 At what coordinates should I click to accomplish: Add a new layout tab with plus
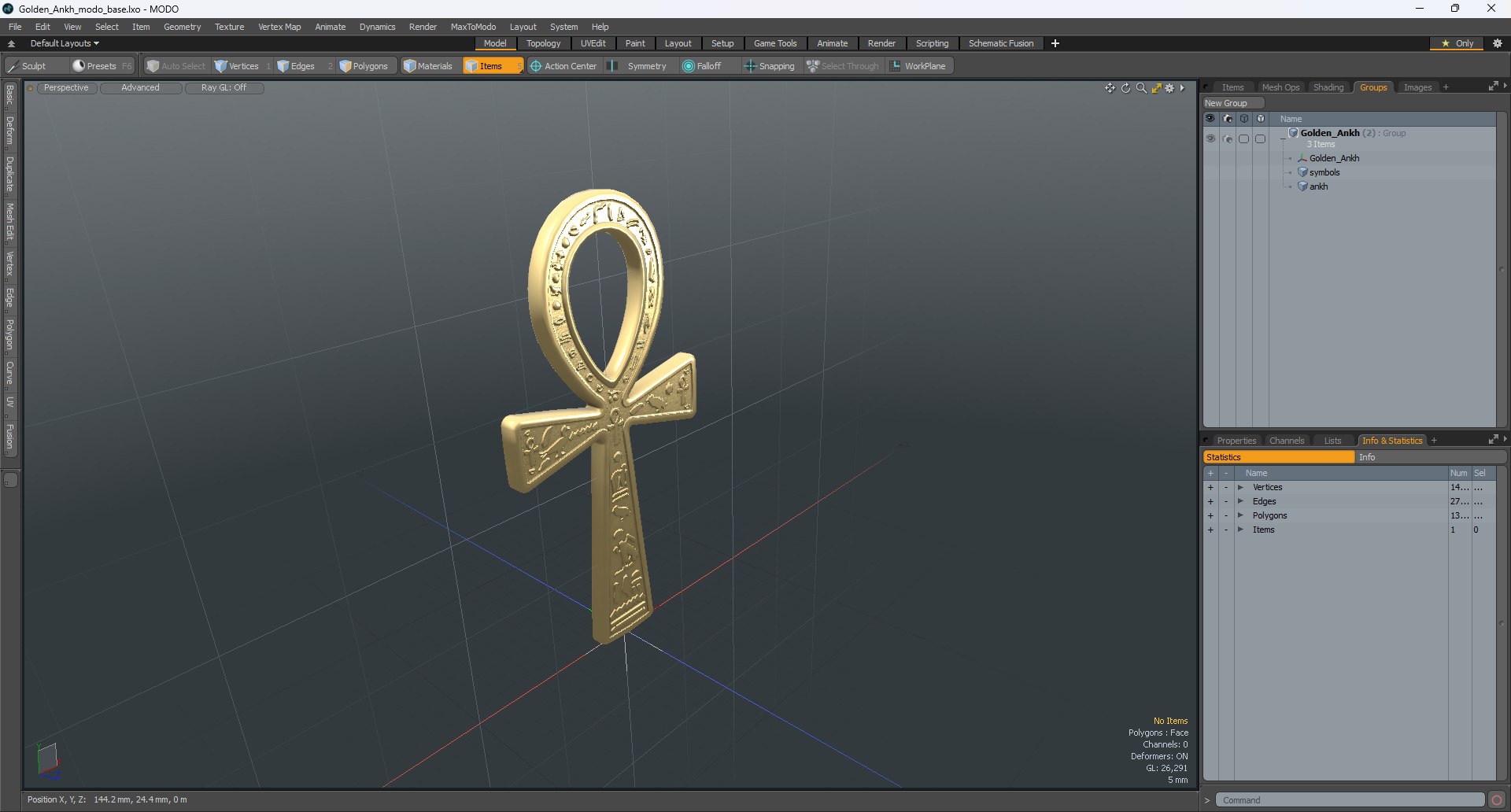[x=1055, y=43]
